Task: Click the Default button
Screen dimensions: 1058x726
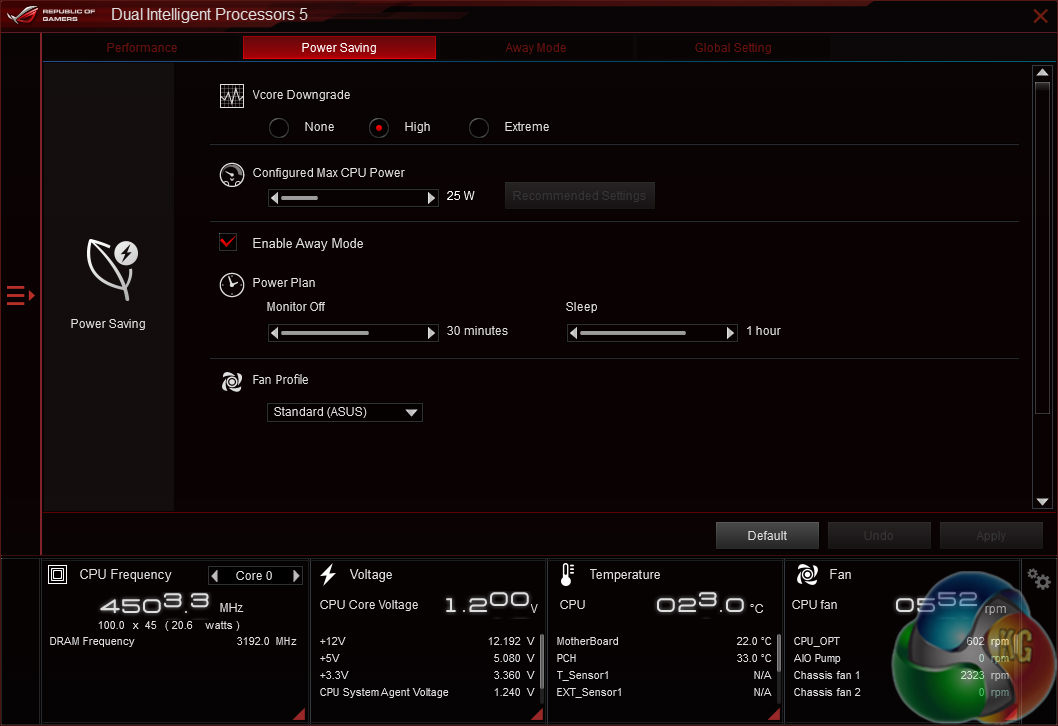Action: [x=767, y=536]
